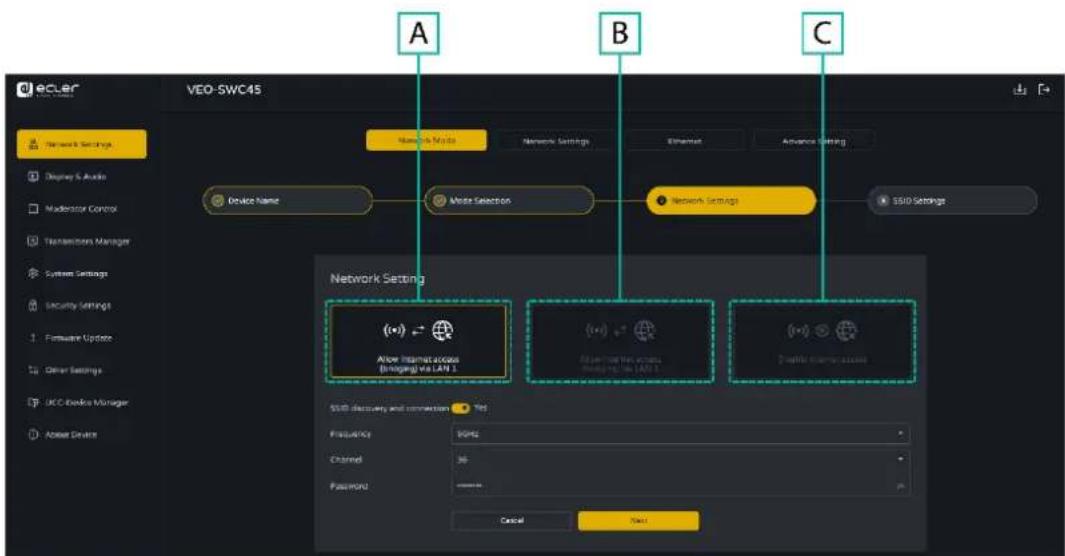Show password with the eye icon

901,486
